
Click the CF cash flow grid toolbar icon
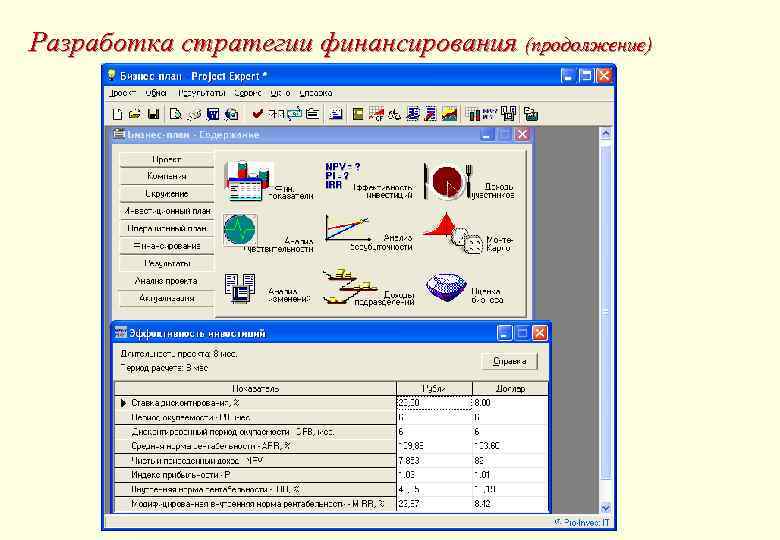(x=376, y=114)
